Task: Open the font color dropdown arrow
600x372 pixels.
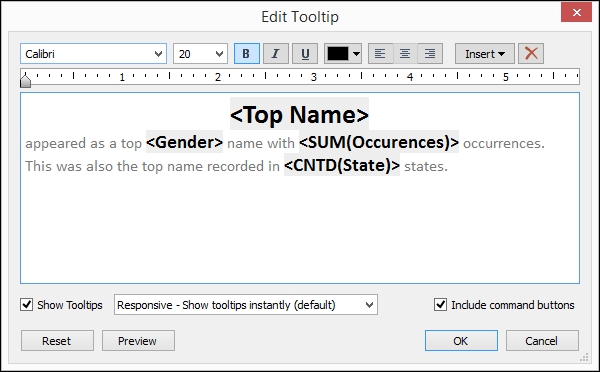Action: tap(356, 54)
